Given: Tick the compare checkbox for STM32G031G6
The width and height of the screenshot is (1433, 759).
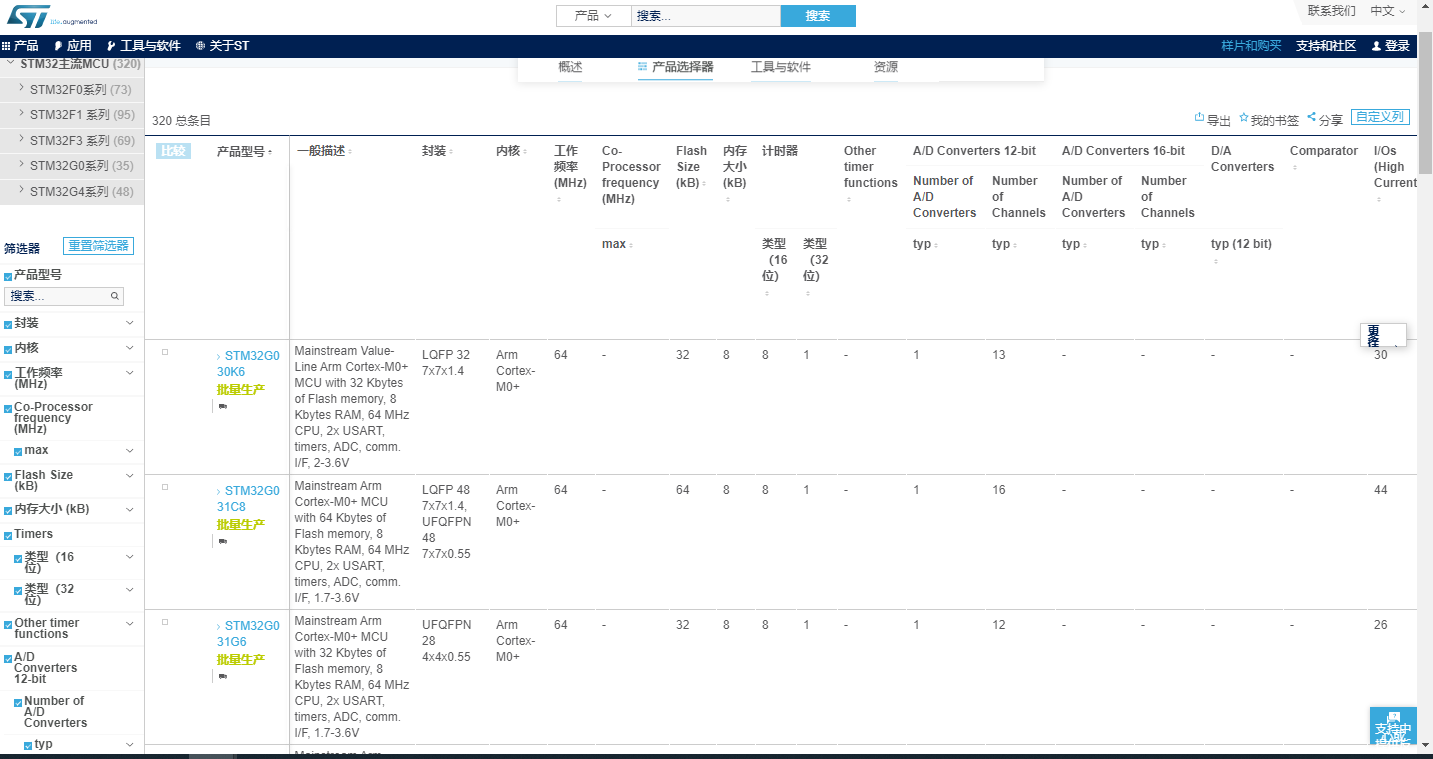Looking at the screenshot, I should click(x=165, y=622).
